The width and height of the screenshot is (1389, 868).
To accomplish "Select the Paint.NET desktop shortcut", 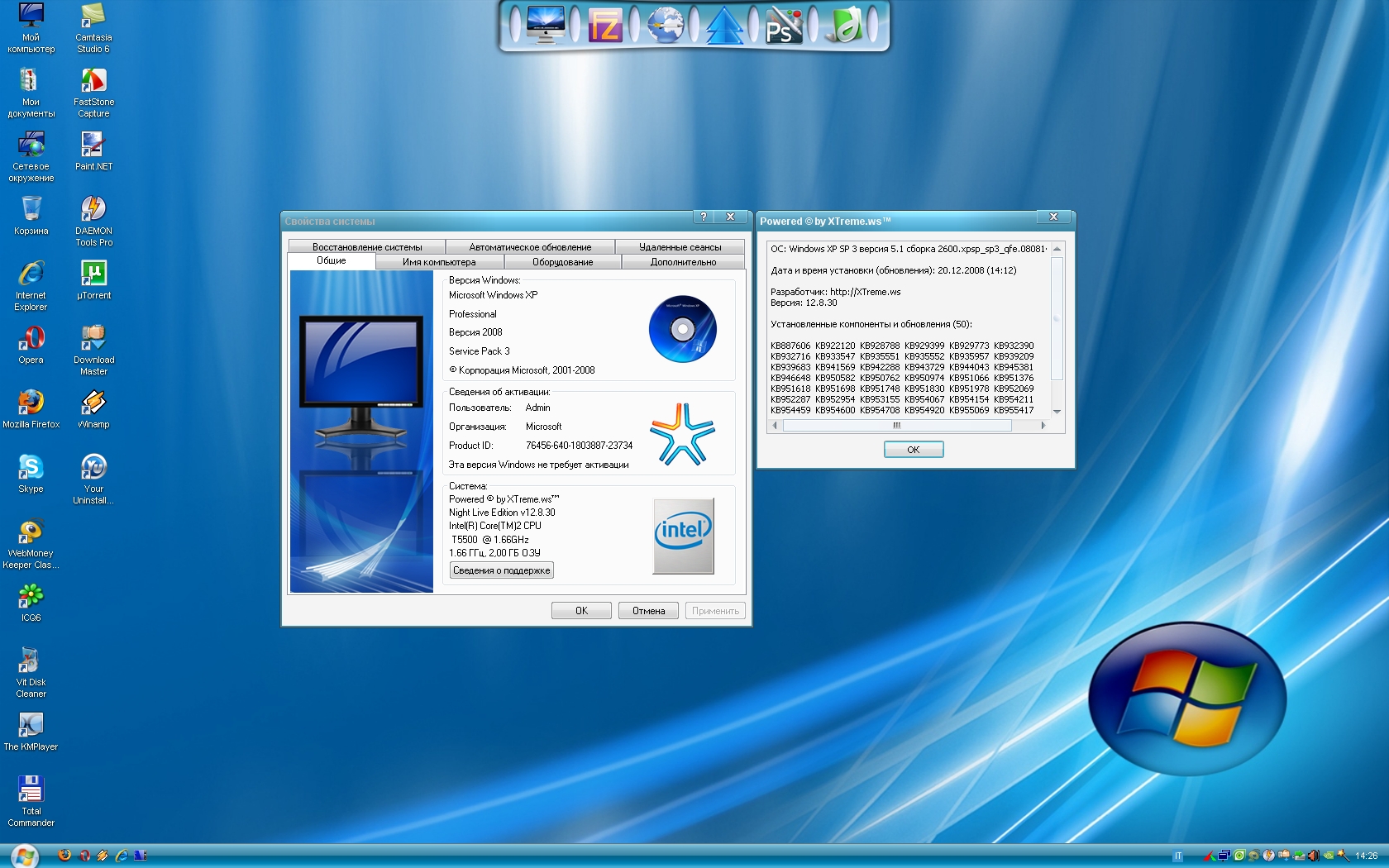I will pos(93,150).
